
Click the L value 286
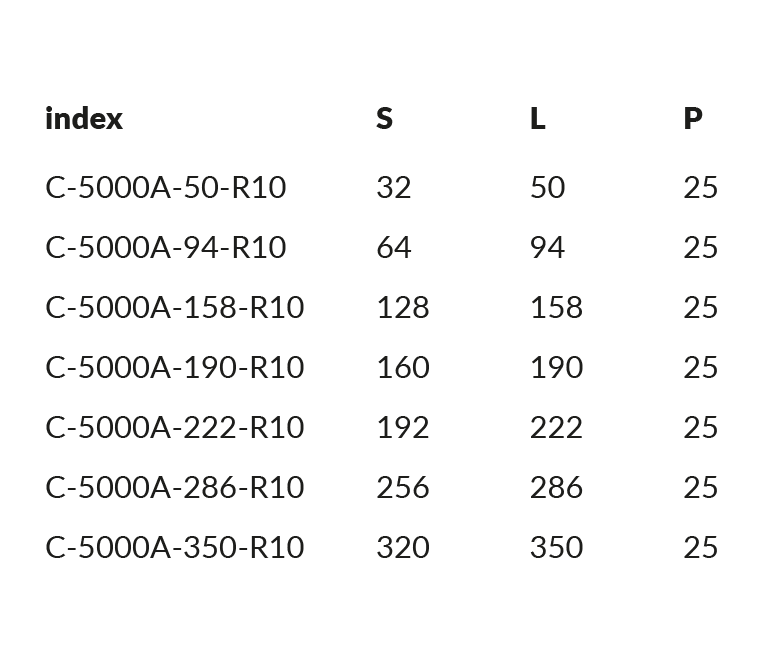[x=556, y=487]
